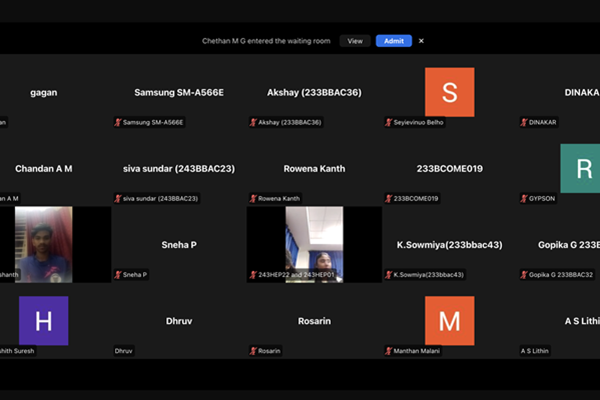Select the orange M avatar tile
600x400 pixels.
(449, 320)
